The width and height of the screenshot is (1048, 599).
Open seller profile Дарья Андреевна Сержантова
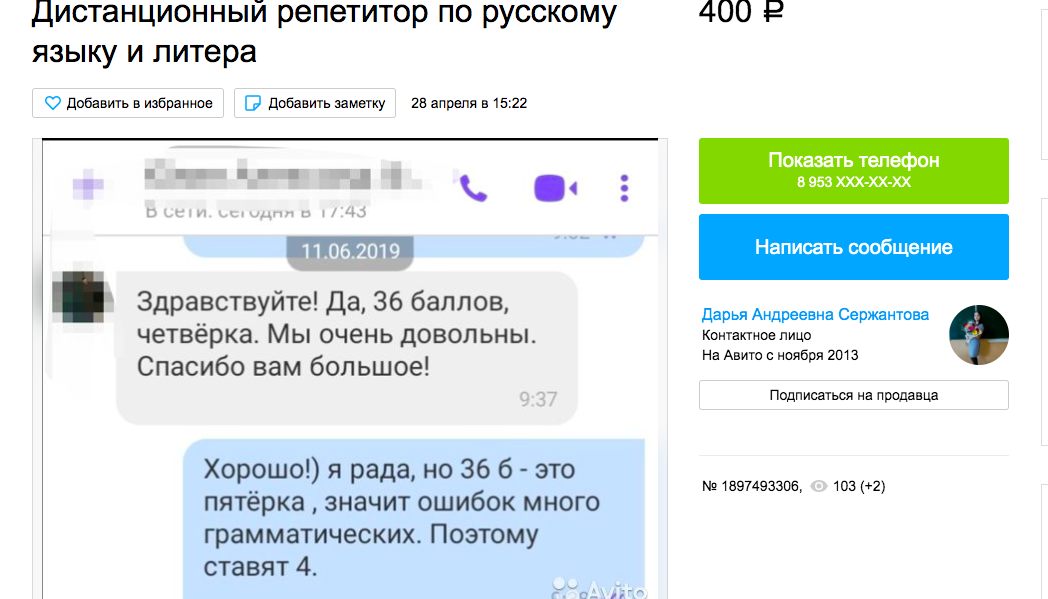pyautogui.click(x=815, y=314)
